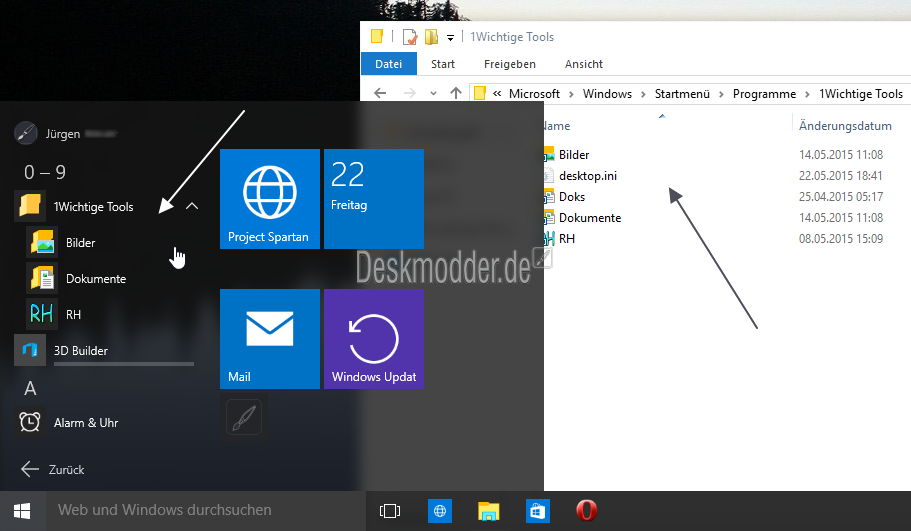Select the desktop.ini file
Viewport: 911px width, 531px height.
click(x=587, y=175)
